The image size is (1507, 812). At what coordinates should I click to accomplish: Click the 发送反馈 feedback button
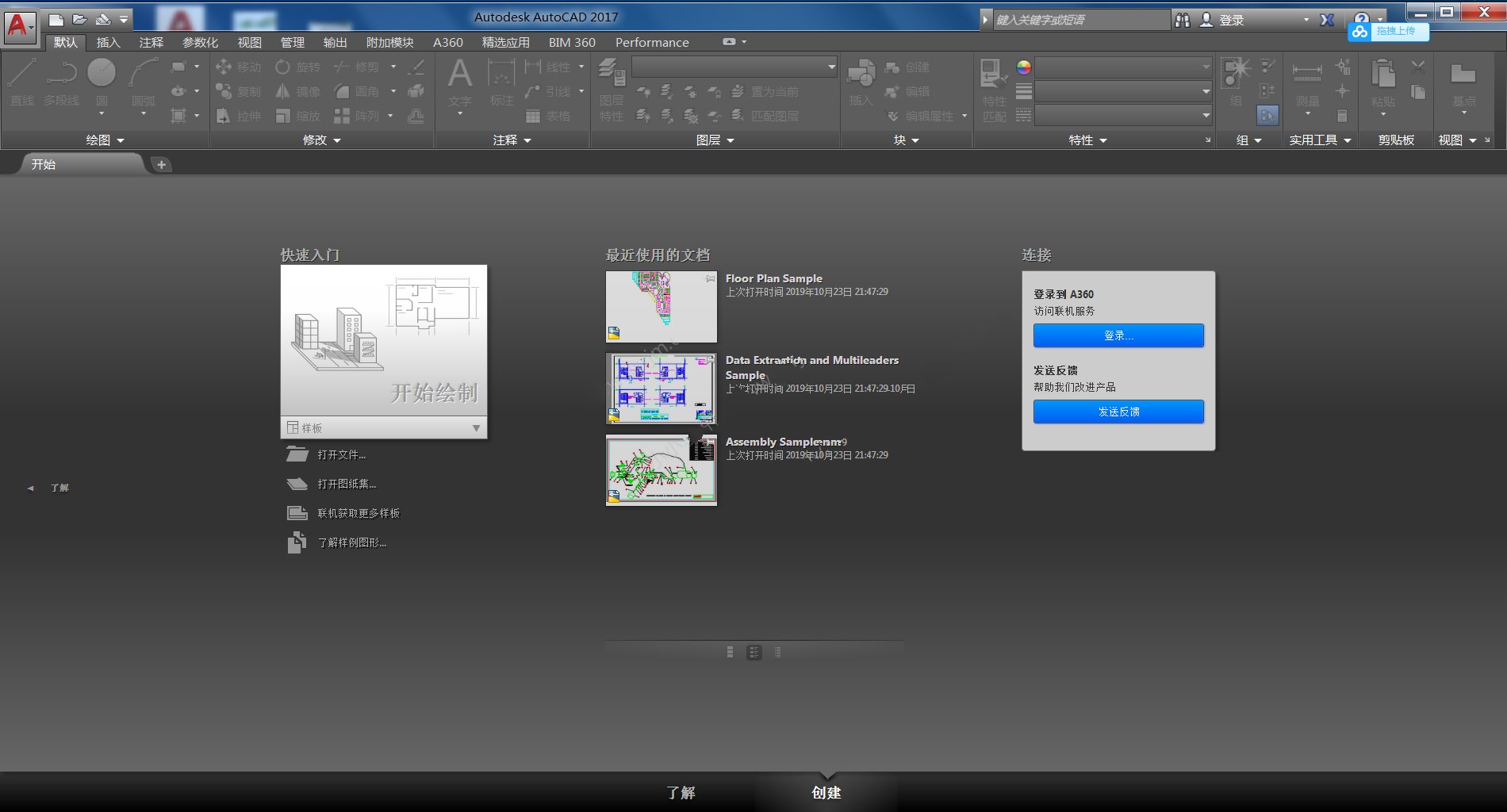1118,412
